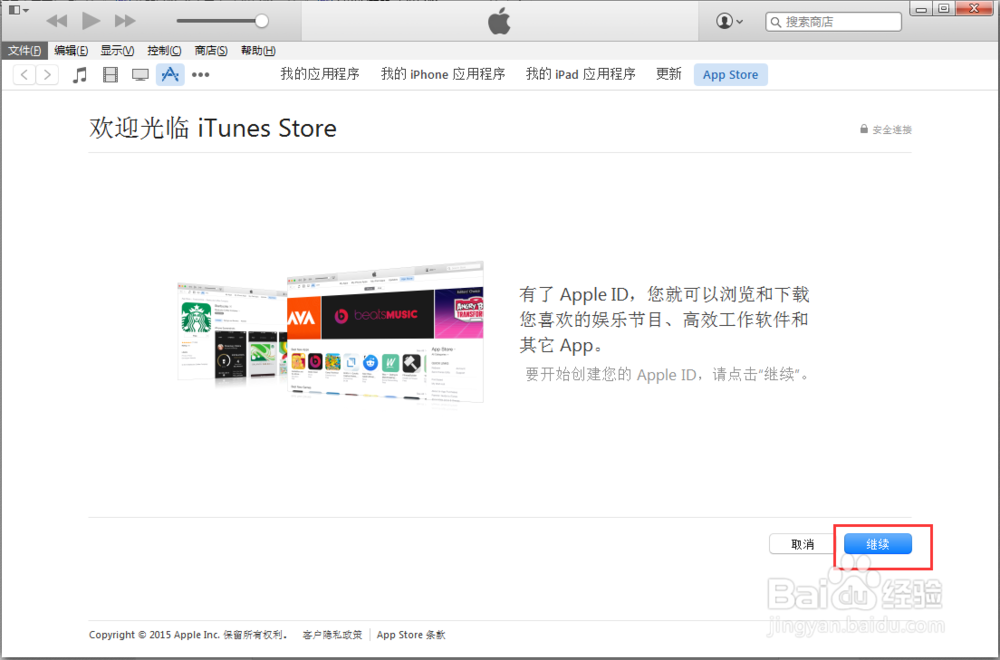Open the 显示(V) menu
Screen dimensions: 1000x660
click(x=117, y=50)
